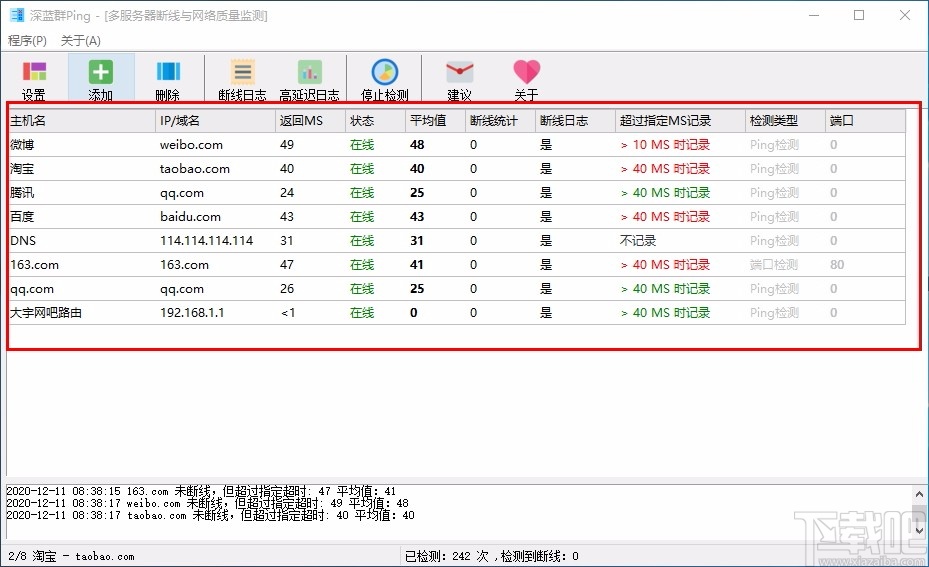
Task: Sort by the 返回MS column header
Action: click(x=310, y=121)
